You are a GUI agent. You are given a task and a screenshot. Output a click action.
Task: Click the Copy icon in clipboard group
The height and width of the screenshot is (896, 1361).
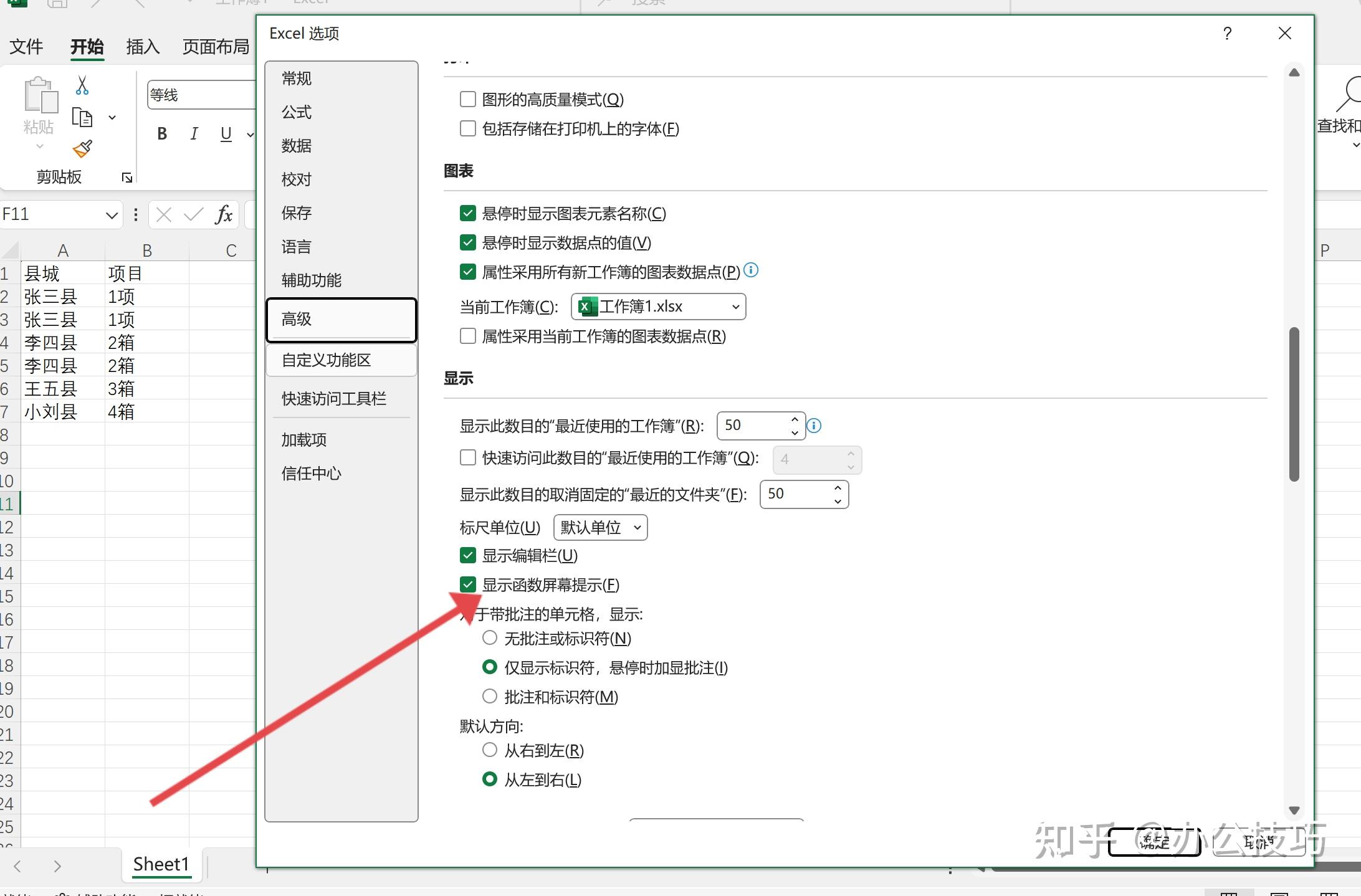(82, 117)
